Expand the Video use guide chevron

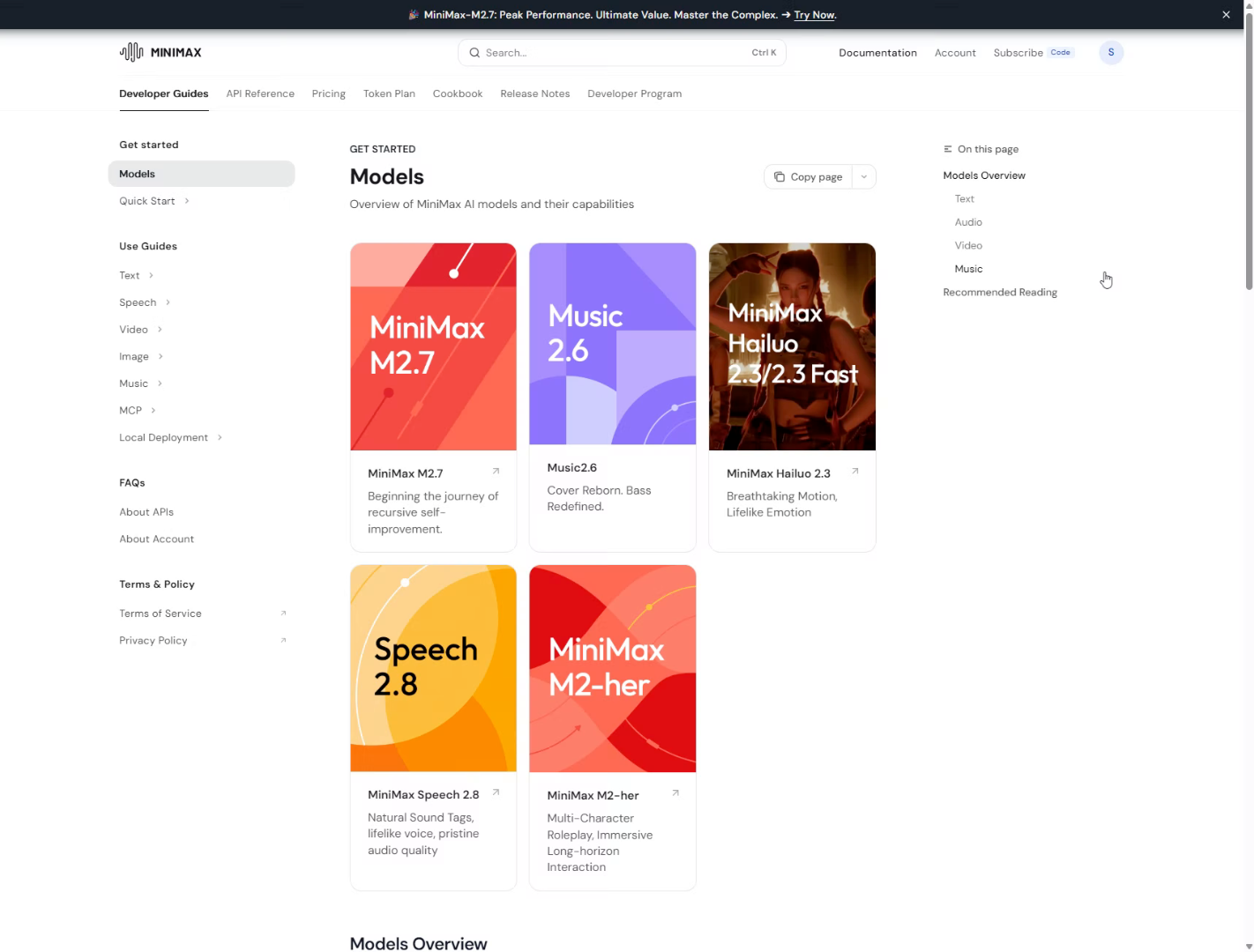click(160, 330)
